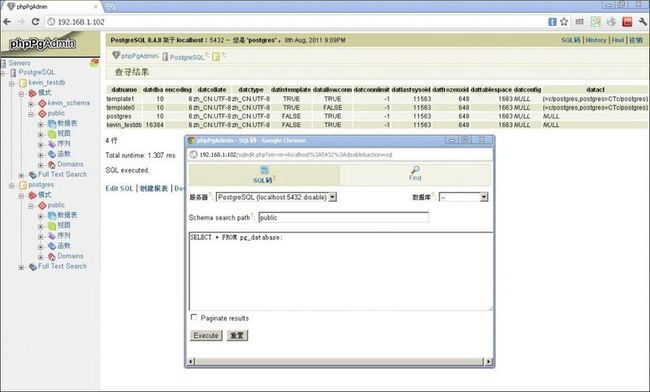This screenshot has height=392, width=650.
Task: Click the red extension icon in browser toolbar
Action: (x=627, y=22)
